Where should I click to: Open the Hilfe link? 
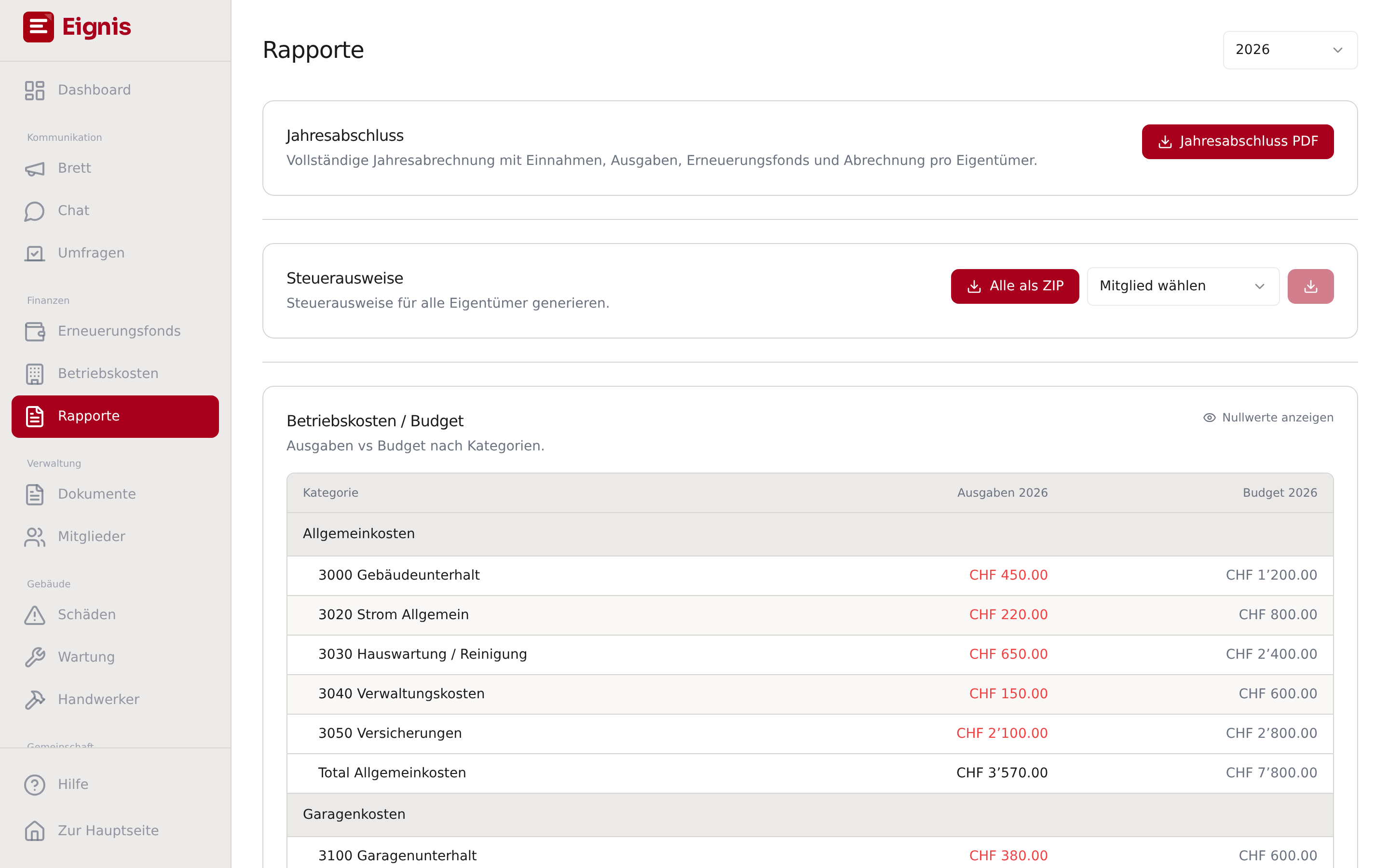(x=115, y=785)
